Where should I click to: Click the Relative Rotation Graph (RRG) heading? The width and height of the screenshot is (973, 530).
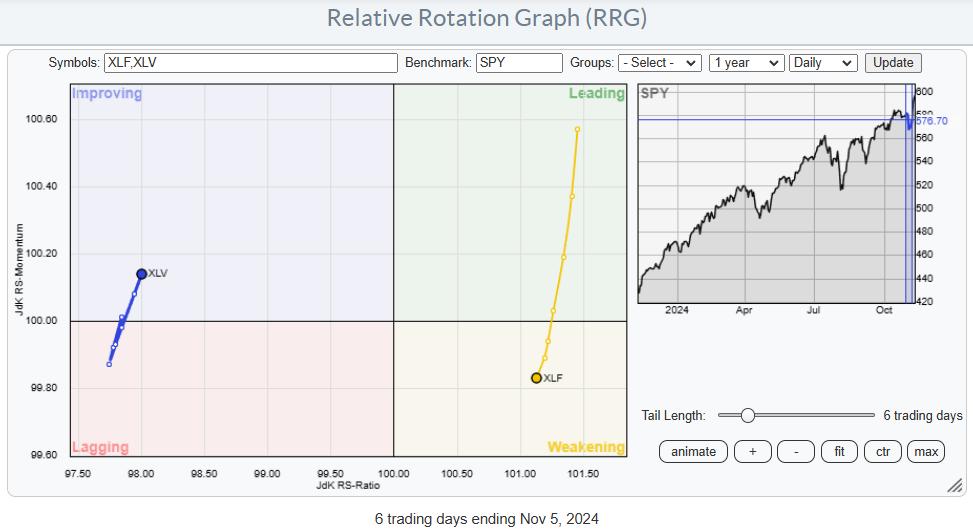[x=486, y=18]
